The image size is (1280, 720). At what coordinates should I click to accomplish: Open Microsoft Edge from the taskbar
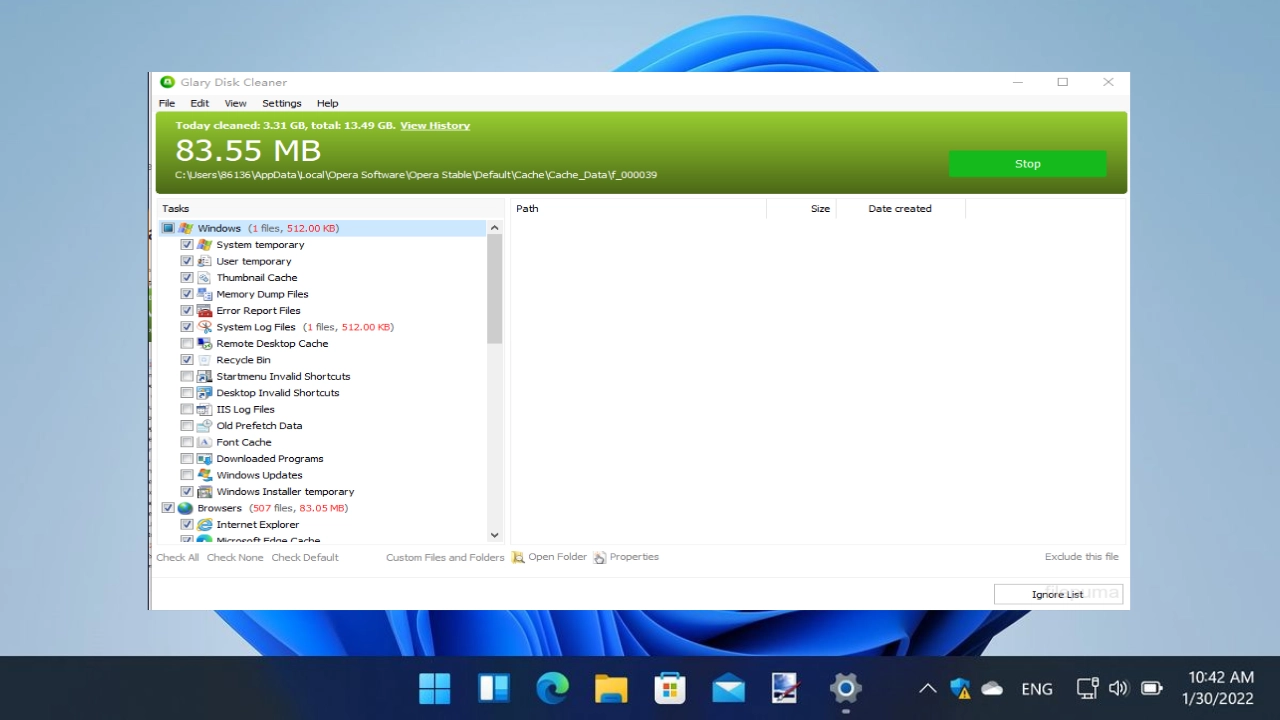point(552,688)
